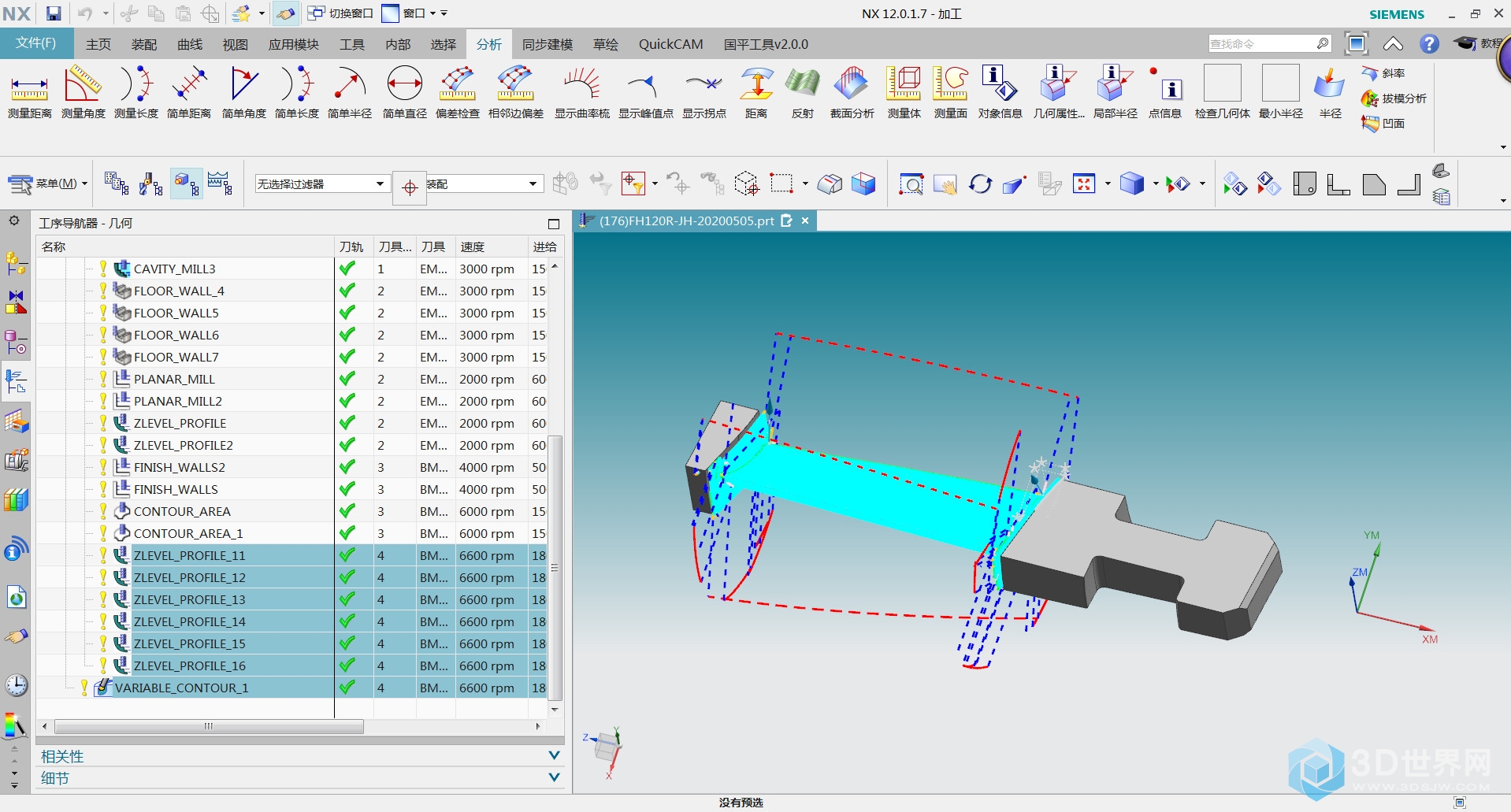Select the FINISH_WALLS2 operation
This screenshot has height=812, width=1511.
point(180,467)
